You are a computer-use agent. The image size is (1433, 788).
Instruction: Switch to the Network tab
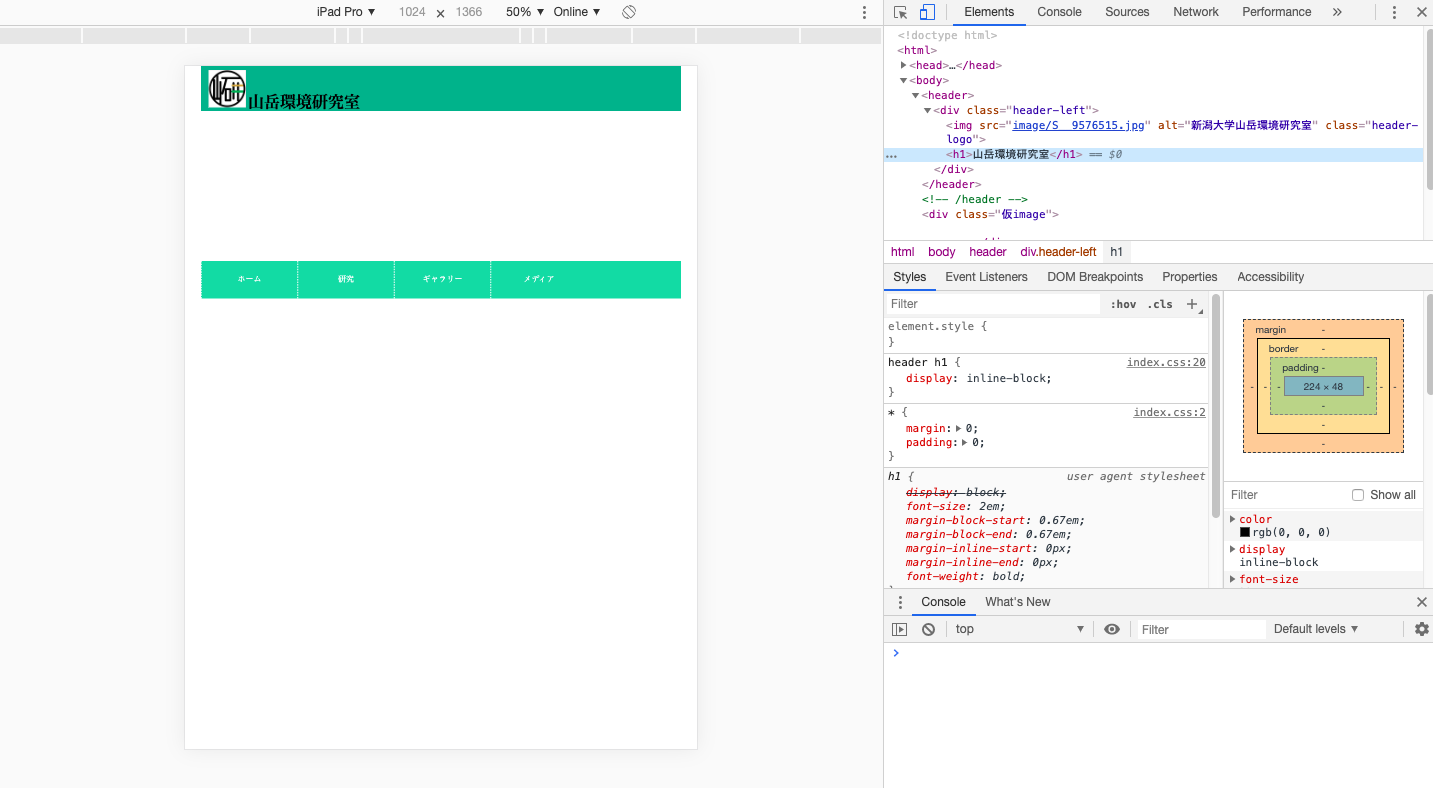click(x=1196, y=12)
